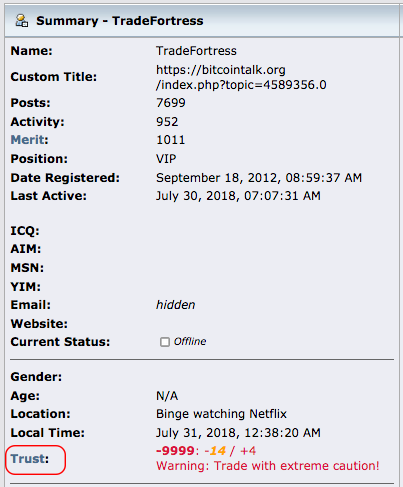Click the Date Registered value

[259, 178]
